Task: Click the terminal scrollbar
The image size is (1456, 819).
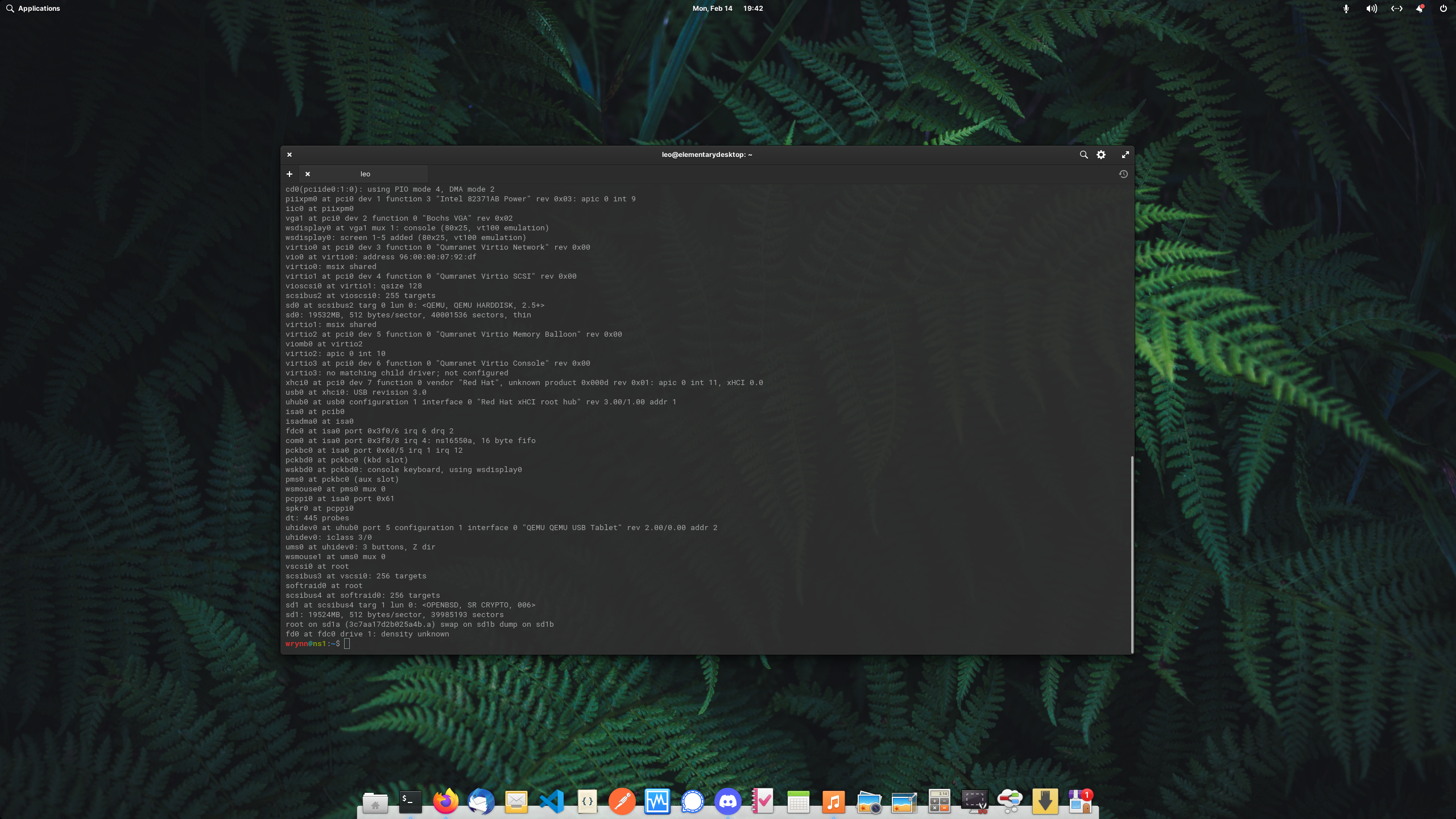Action: tap(1132, 555)
